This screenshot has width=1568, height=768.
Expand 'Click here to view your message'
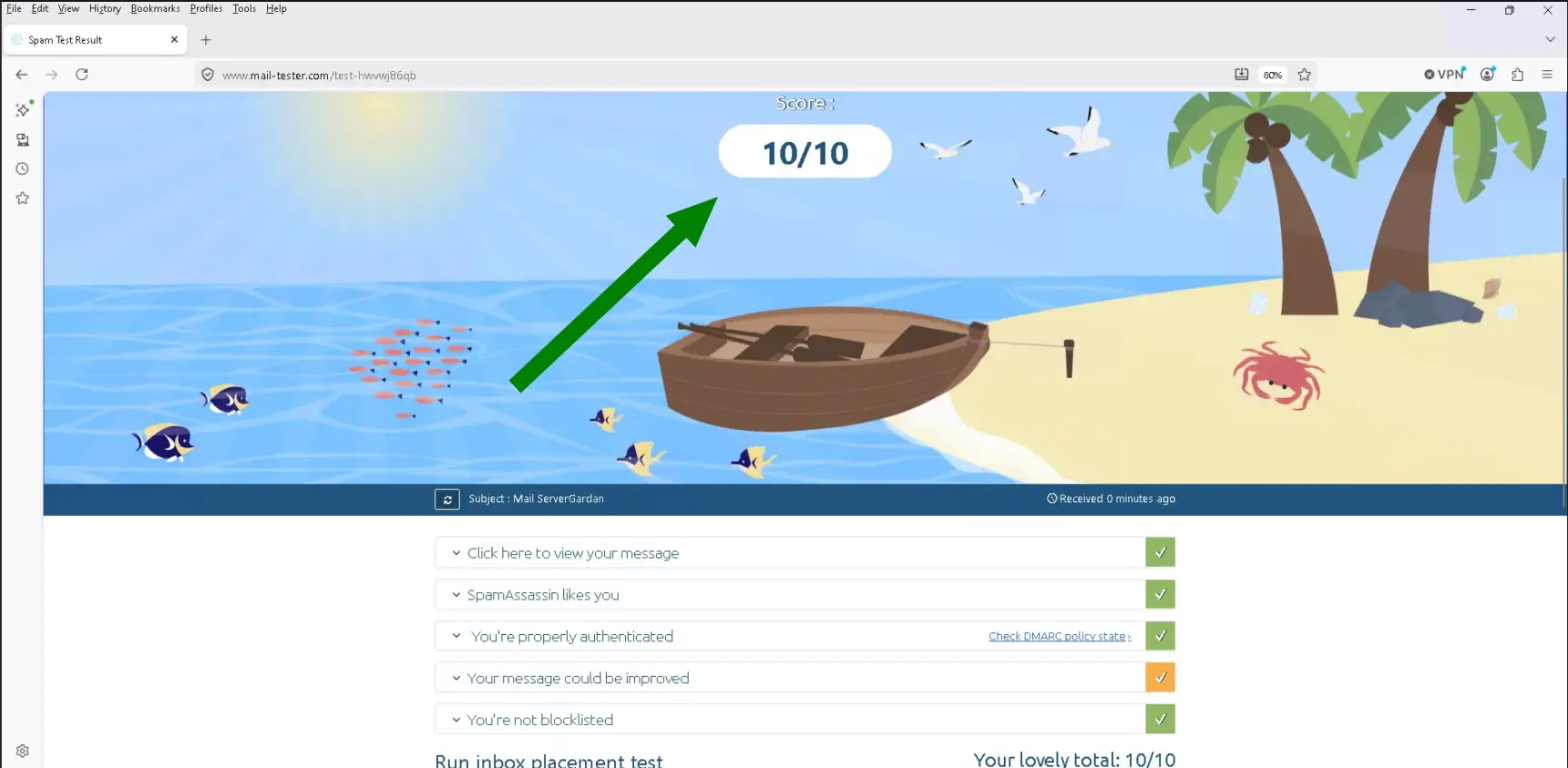[x=790, y=553]
